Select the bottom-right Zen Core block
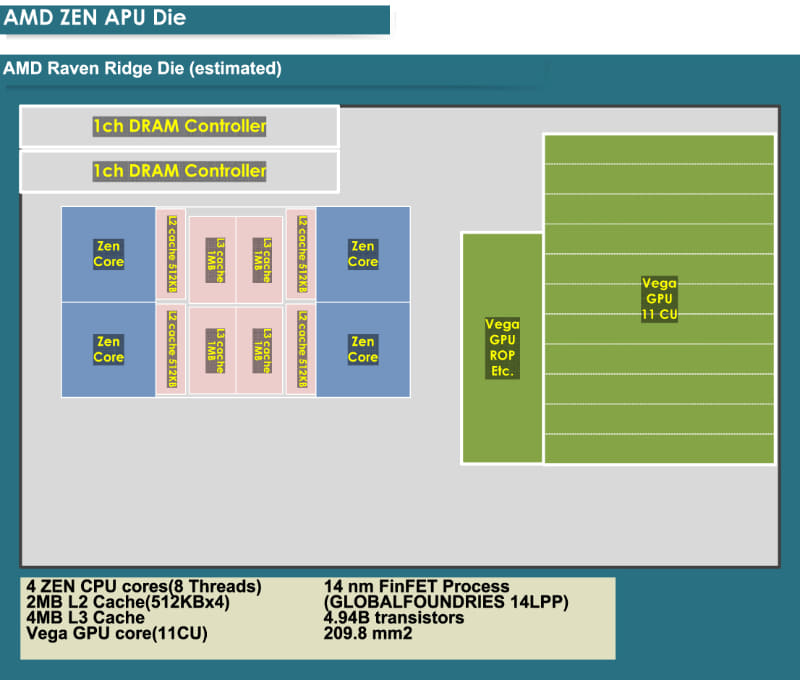 [363, 349]
